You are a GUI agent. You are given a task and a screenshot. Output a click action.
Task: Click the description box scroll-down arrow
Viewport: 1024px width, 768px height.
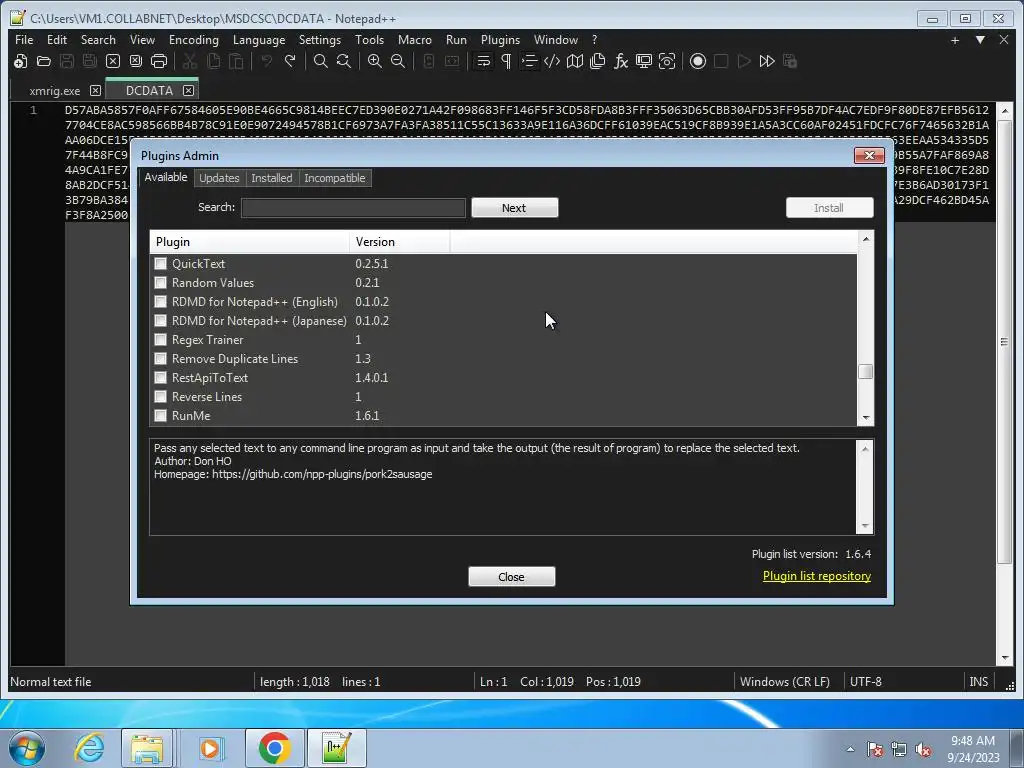[865, 526]
